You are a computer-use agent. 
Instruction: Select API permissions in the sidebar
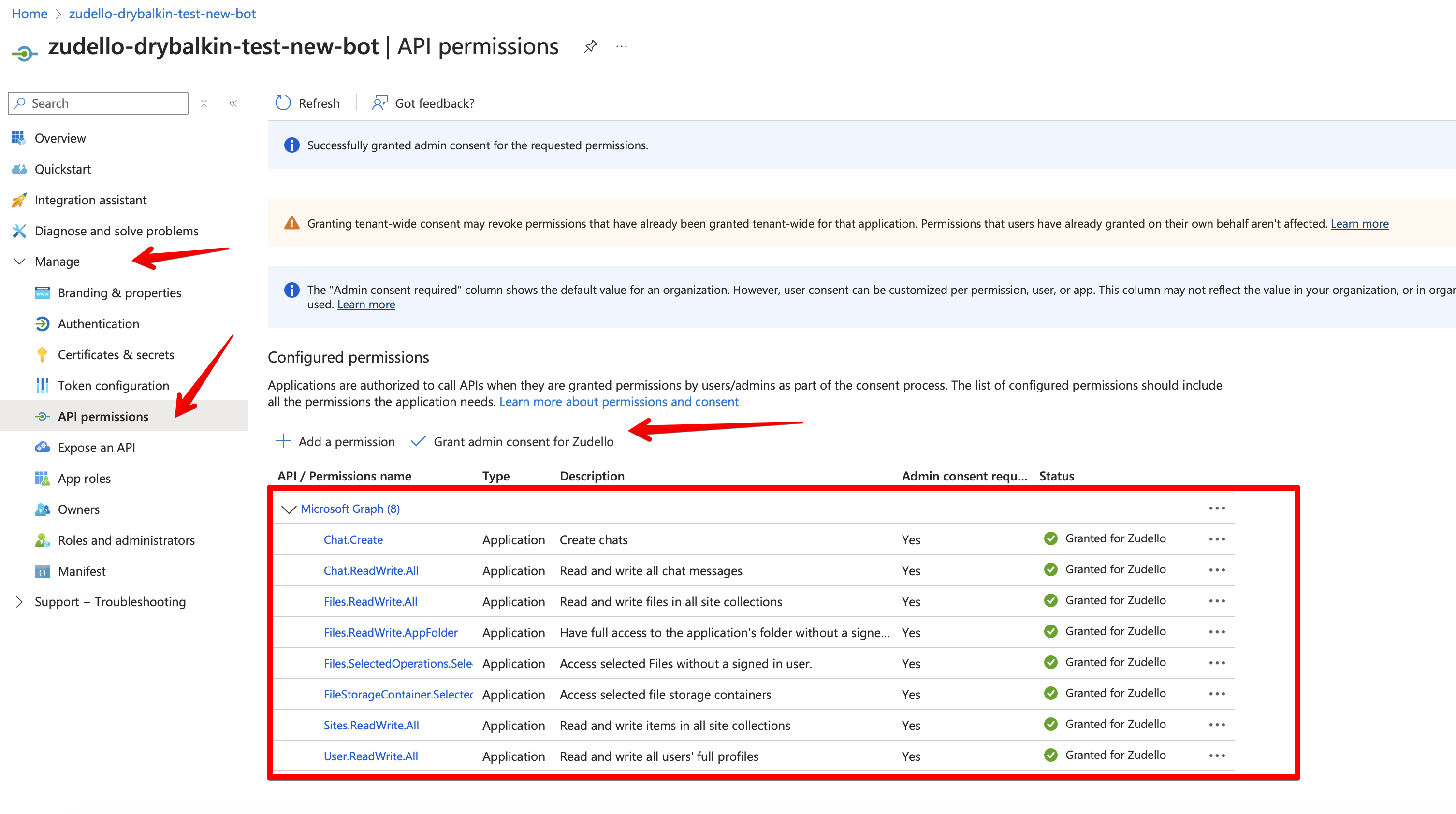pos(103,417)
